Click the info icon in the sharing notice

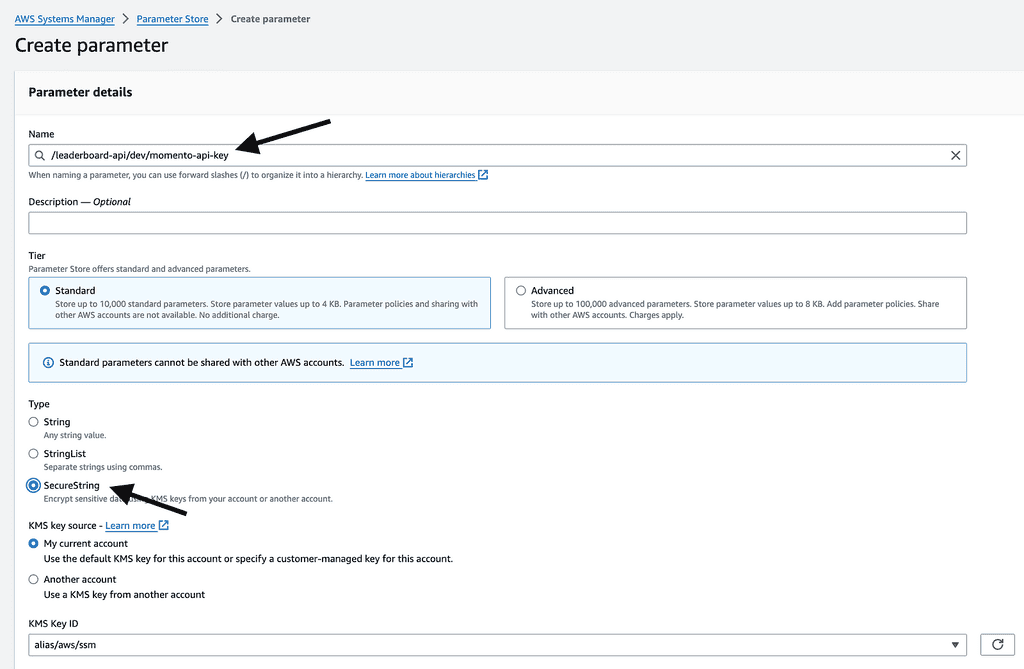pos(48,363)
